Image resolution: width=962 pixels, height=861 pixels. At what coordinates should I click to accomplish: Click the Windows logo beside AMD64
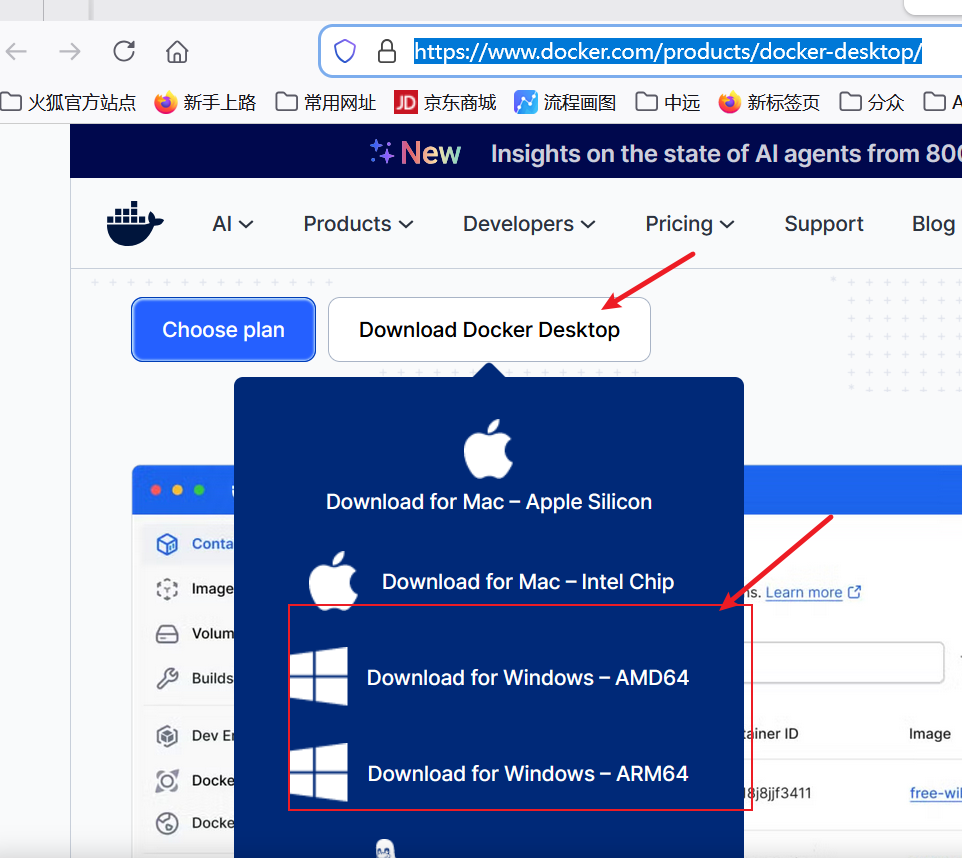coord(318,676)
